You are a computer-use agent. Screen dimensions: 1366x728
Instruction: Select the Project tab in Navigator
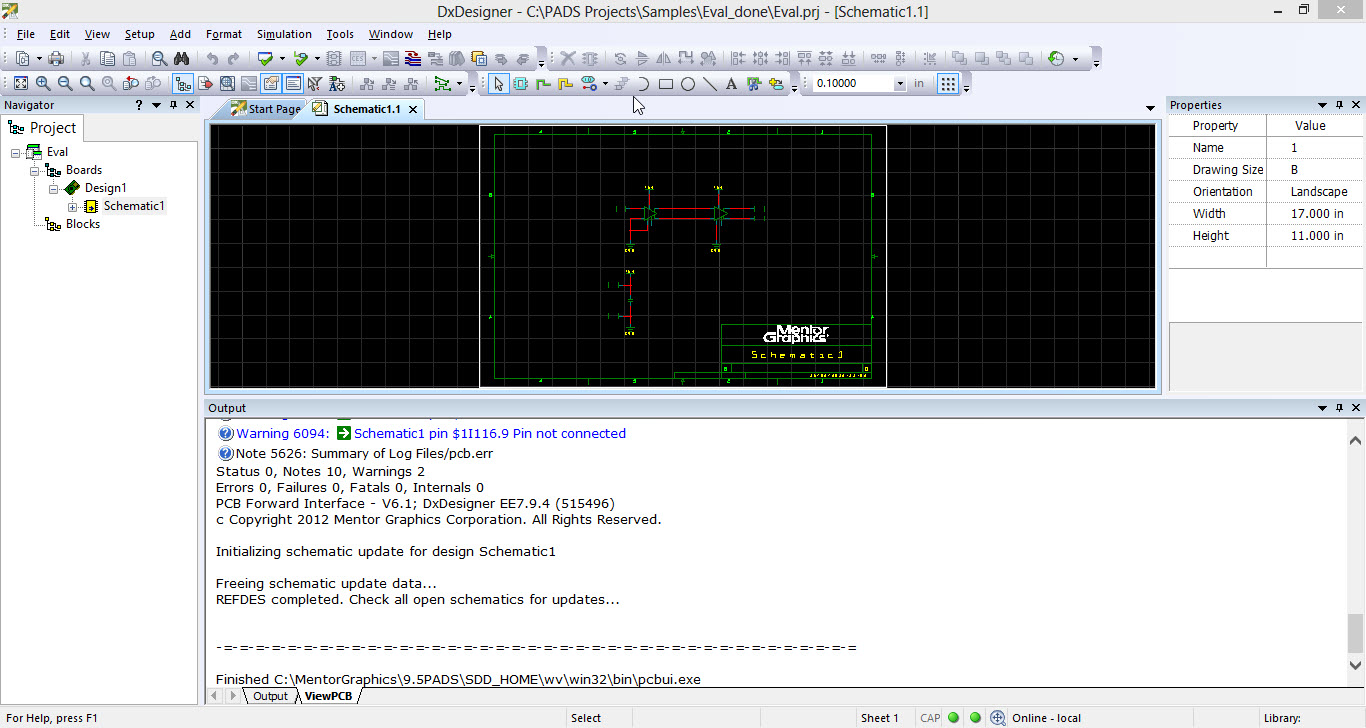point(42,128)
